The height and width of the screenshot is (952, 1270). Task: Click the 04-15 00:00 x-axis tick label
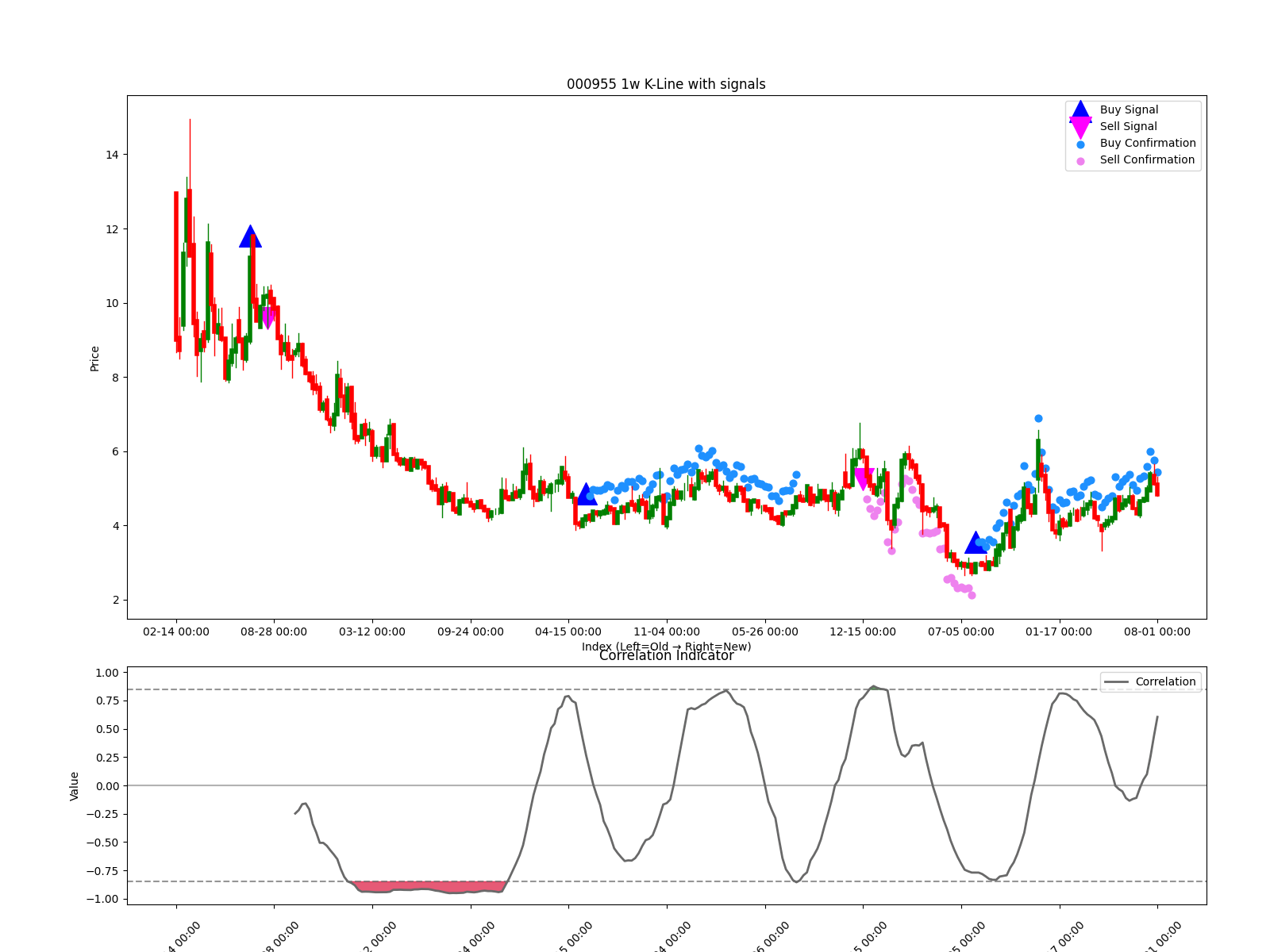tap(568, 631)
